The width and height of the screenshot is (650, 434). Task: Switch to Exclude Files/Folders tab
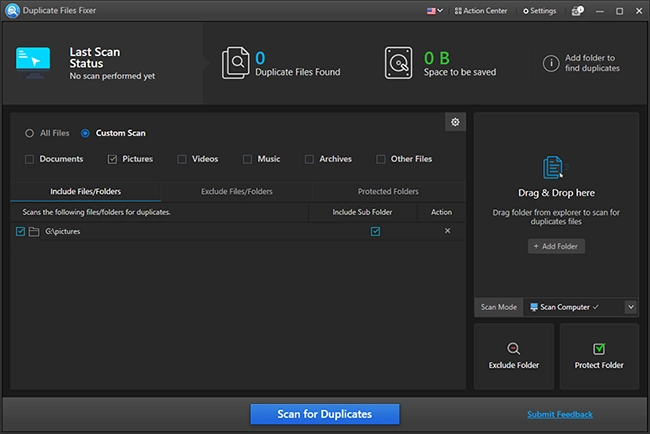point(237,192)
